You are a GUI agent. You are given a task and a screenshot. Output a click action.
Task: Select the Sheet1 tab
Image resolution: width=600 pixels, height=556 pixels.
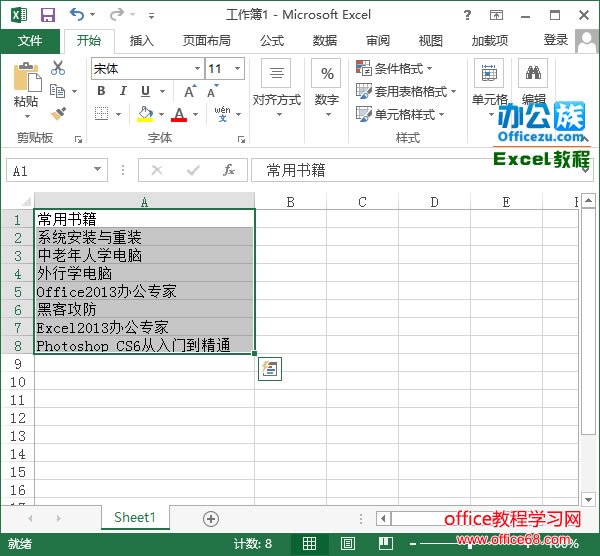click(135, 517)
